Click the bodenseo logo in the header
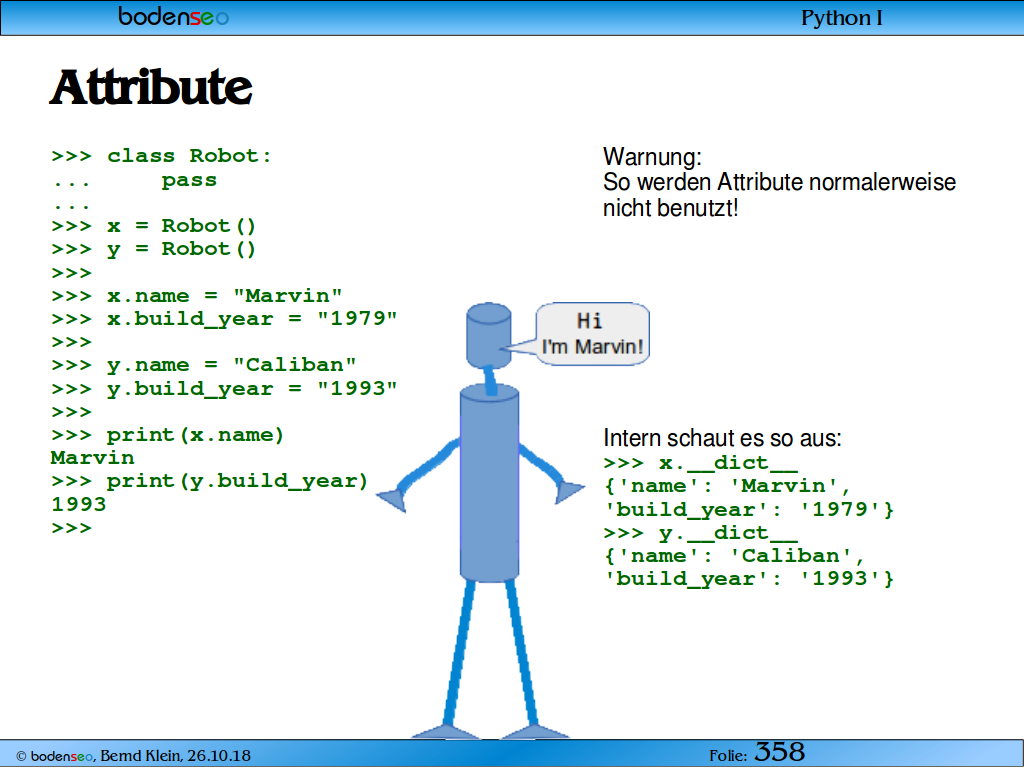 click(174, 16)
